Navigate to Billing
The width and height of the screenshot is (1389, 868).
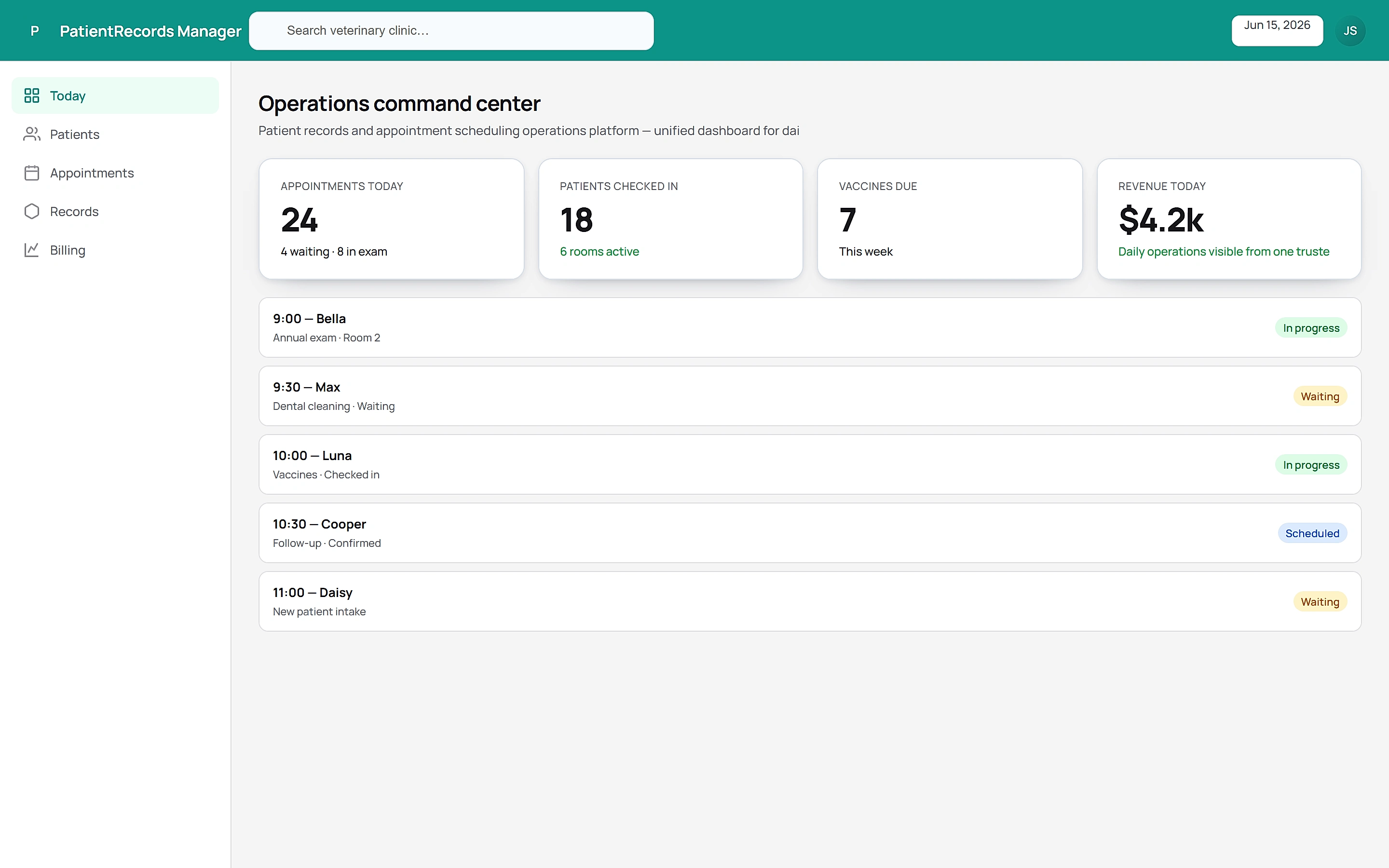point(115,250)
